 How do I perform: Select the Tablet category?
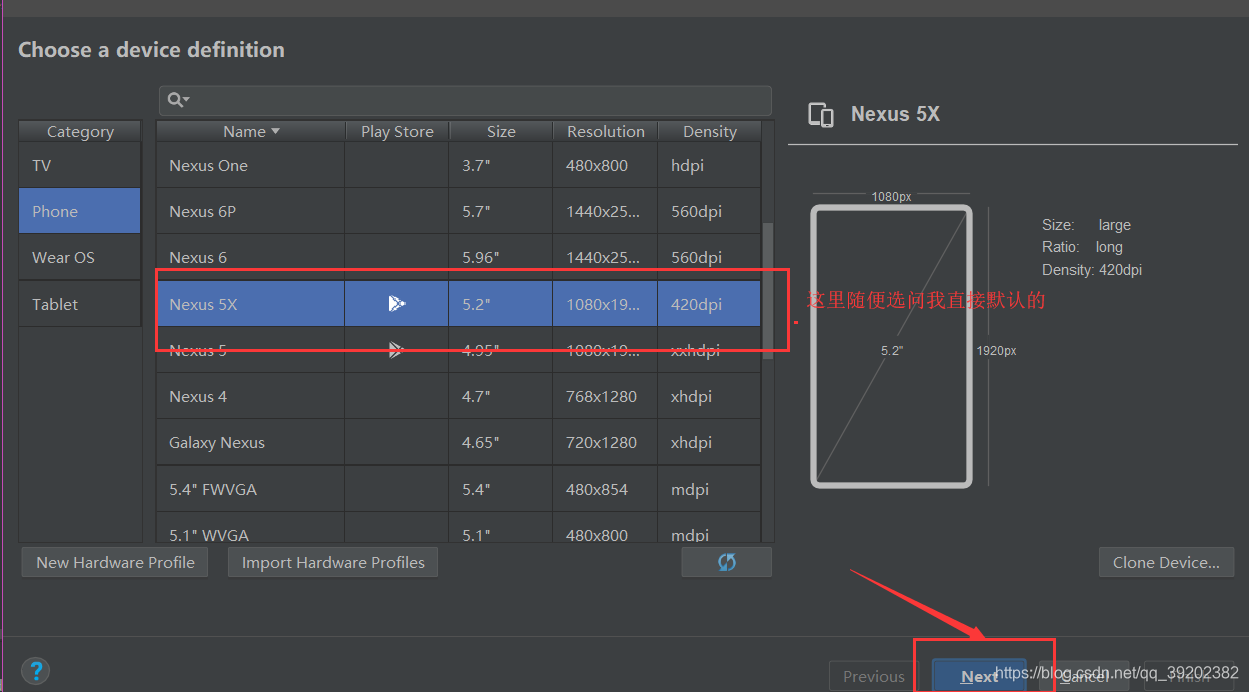pos(80,304)
